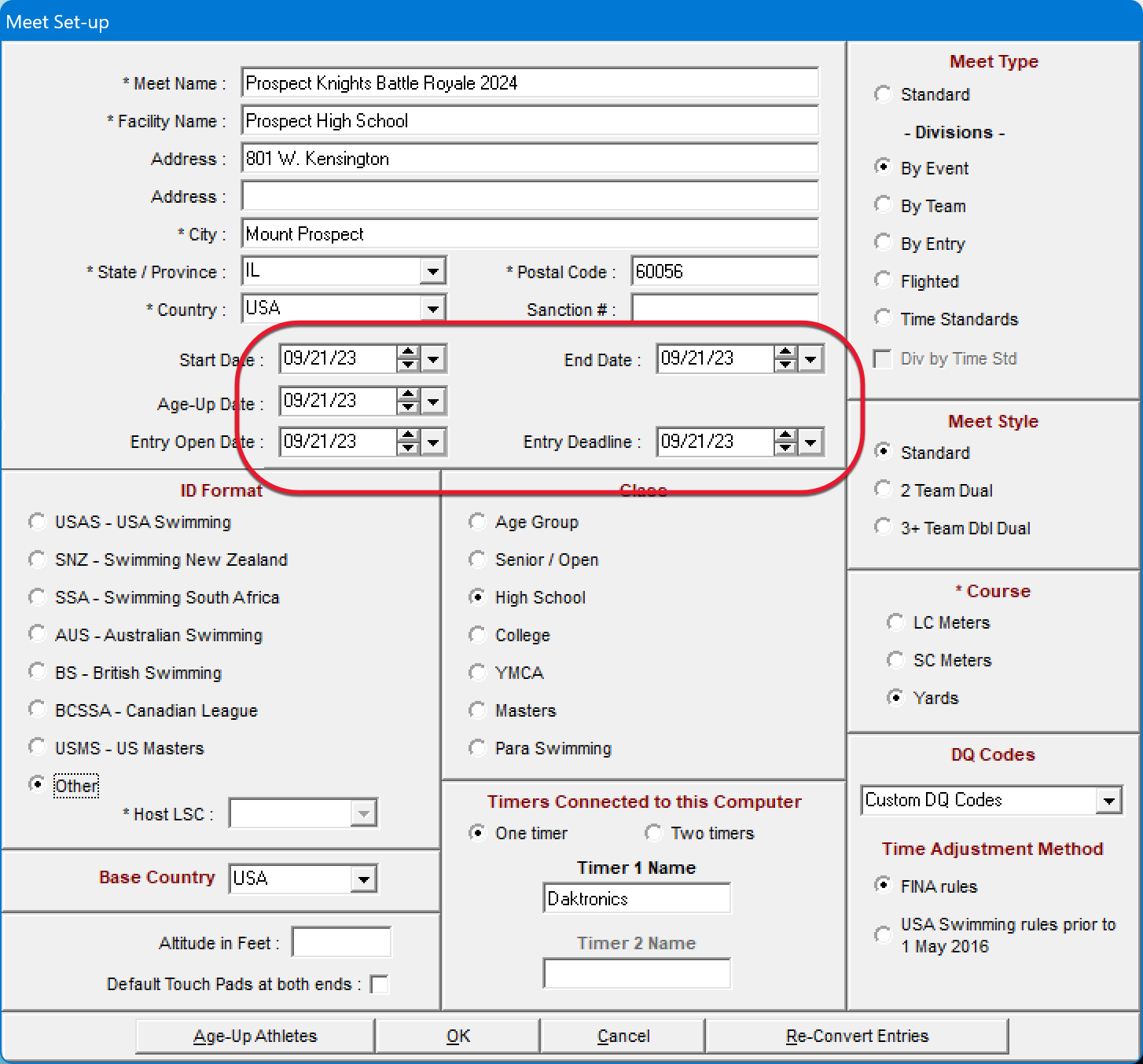Viewport: 1143px width, 1064px height.
Task: Open the Base Country dropdown
Action: 364,879
